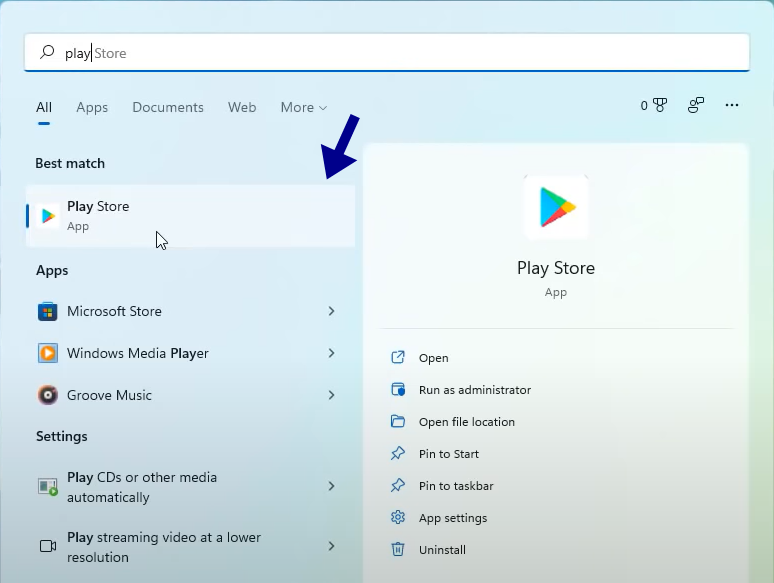Click the Open external-link icon
The height and width of the screenshot is (583, 774).
398,357
